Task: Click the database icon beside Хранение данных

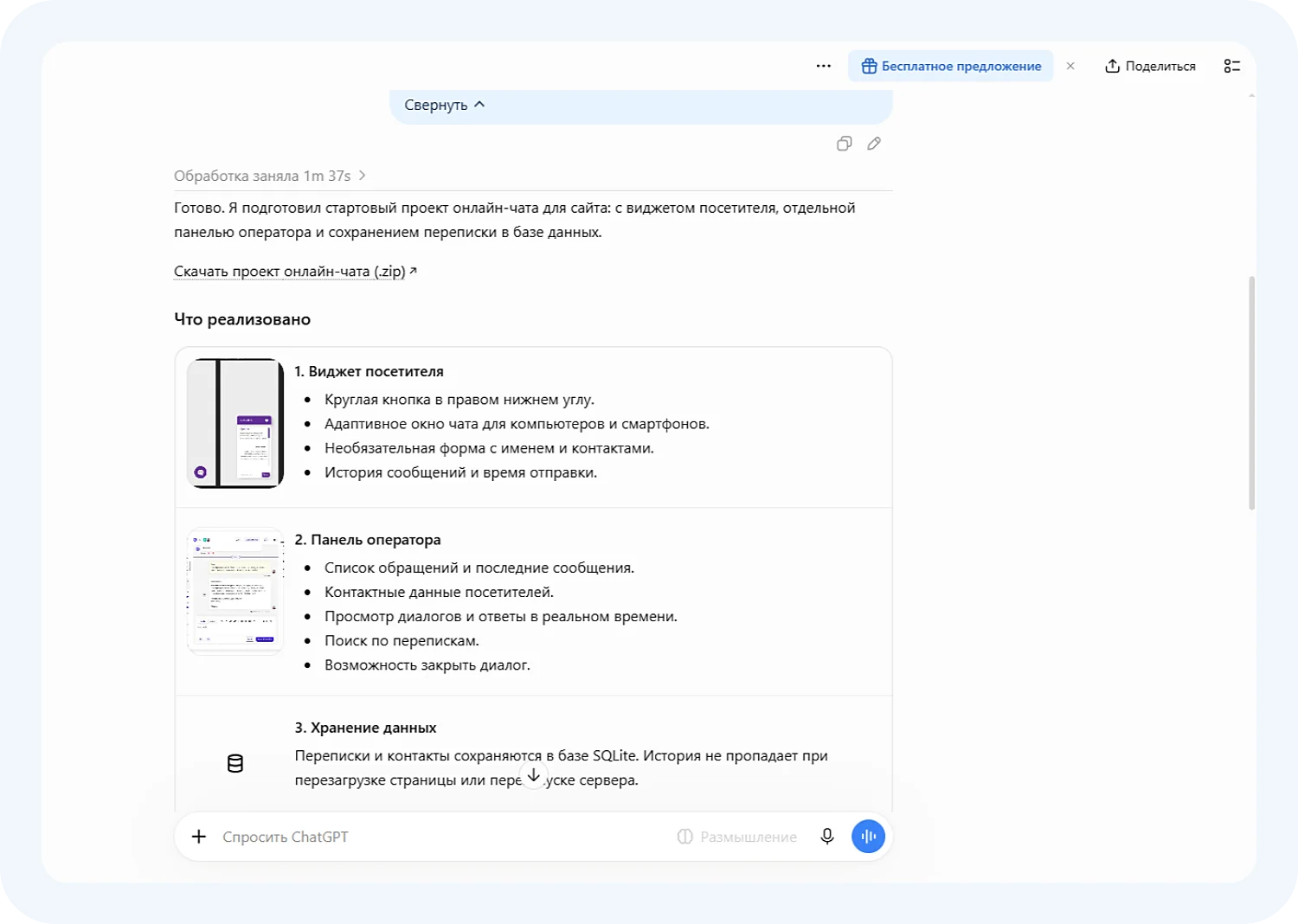Action: point(235,763)
